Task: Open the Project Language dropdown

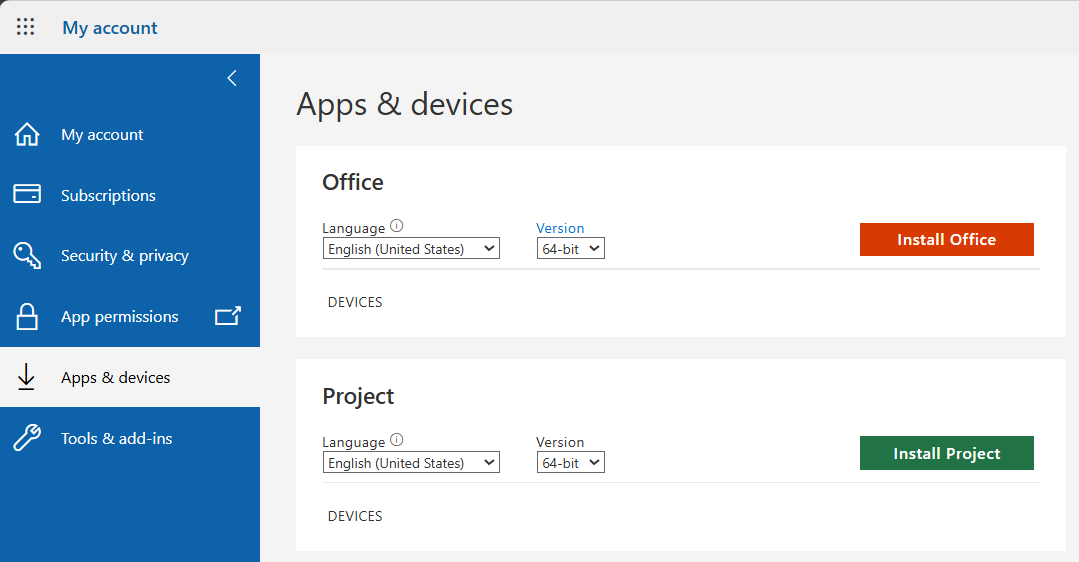Action: (x=411, y=462)
